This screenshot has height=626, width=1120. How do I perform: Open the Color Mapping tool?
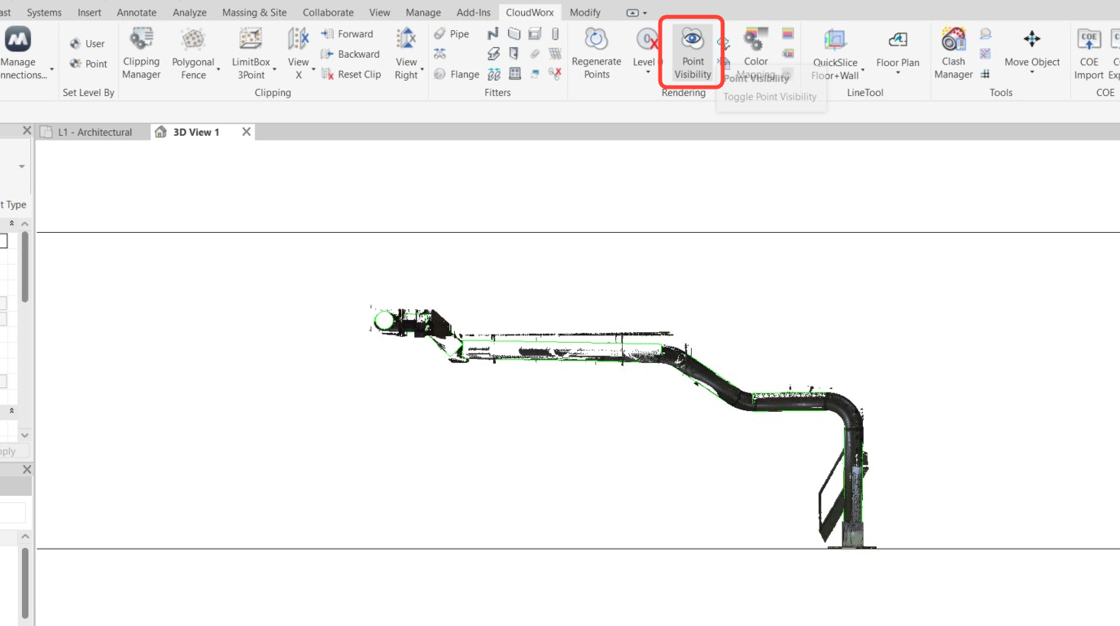pyautogui.click(x=756, y=53)
